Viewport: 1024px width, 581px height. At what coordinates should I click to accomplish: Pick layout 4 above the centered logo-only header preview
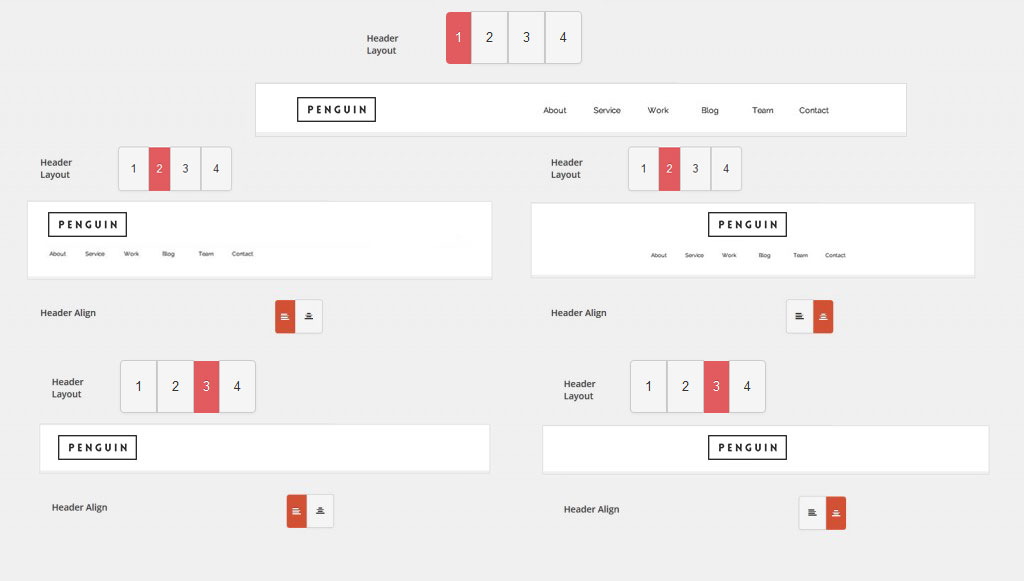point(747,386)
